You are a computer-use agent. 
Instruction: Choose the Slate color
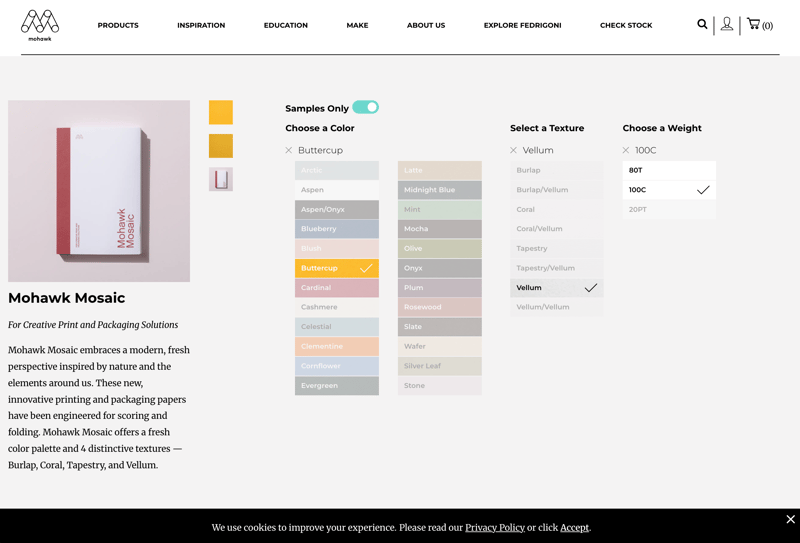coord(440,327)
